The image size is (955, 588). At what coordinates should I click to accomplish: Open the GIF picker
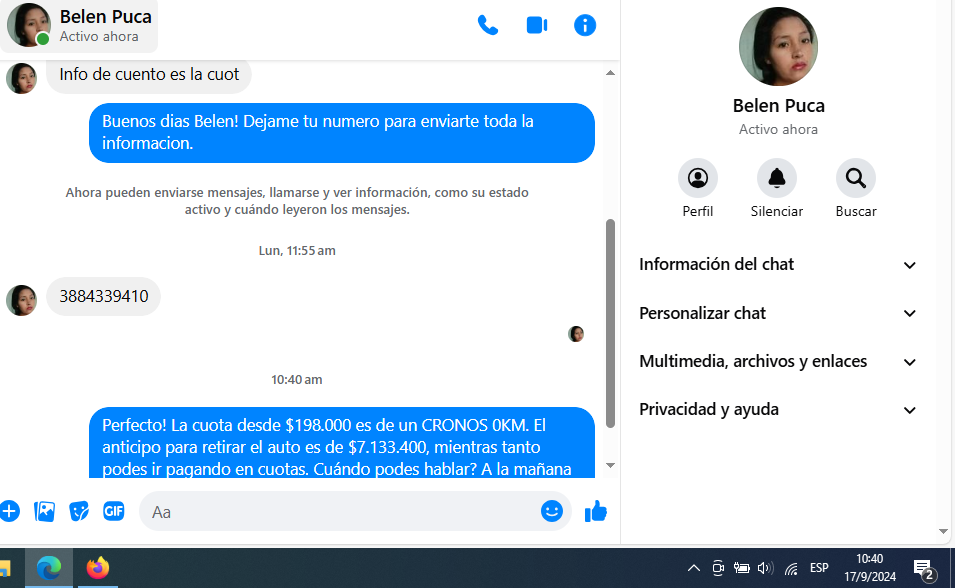tap(114, 511)
